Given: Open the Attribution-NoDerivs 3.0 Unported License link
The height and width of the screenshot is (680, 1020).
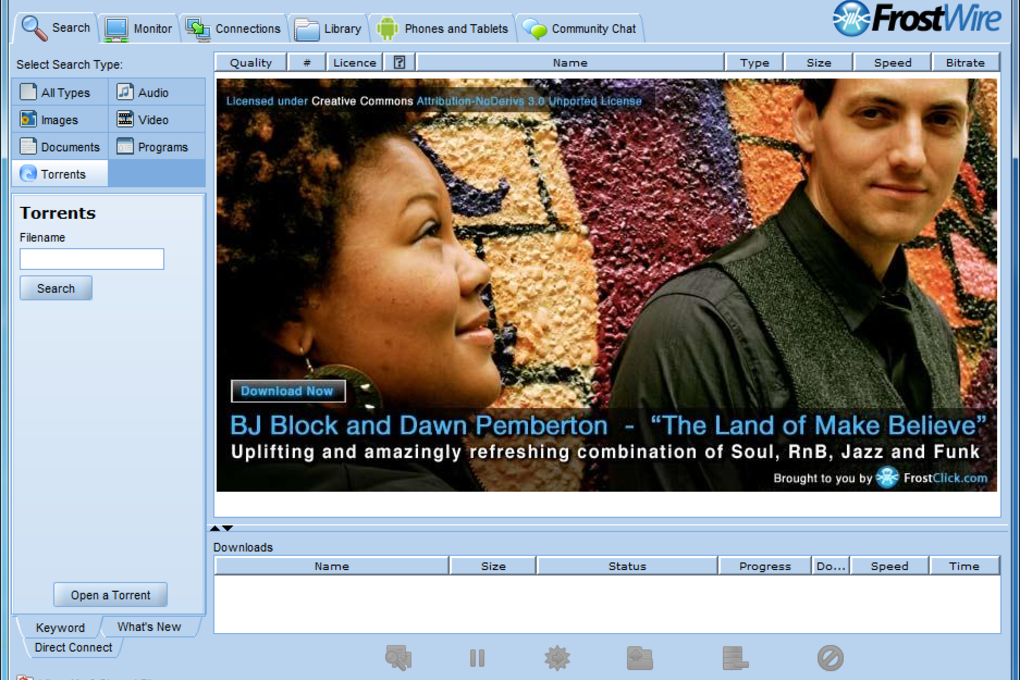Looking at the screenshot, I should pos(529,101).
